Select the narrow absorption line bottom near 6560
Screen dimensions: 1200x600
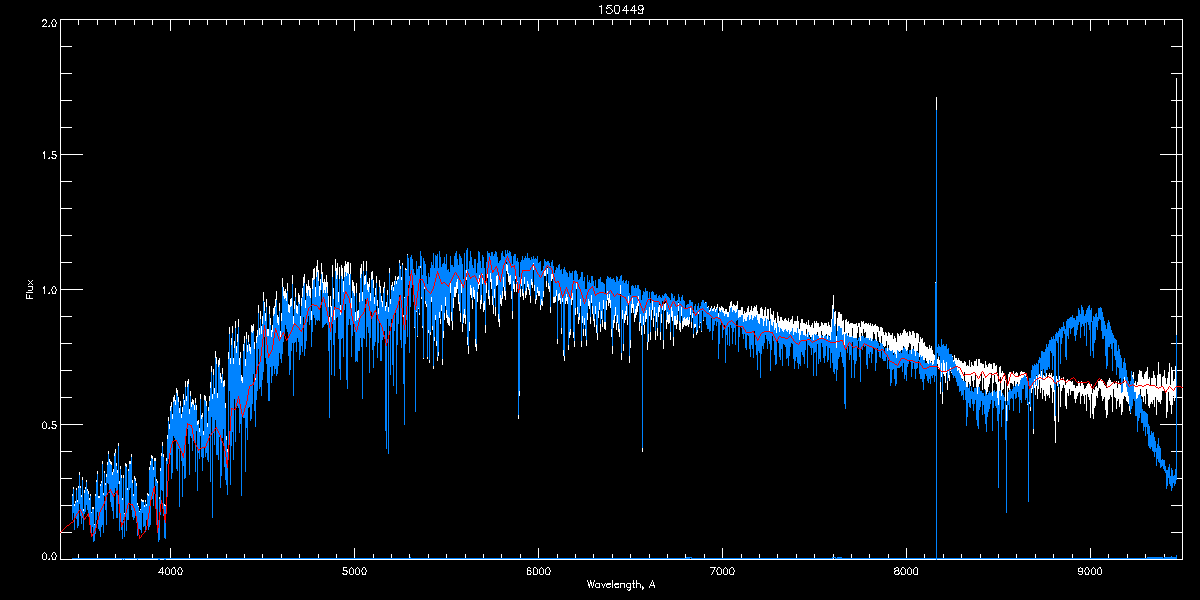point(642,450)
